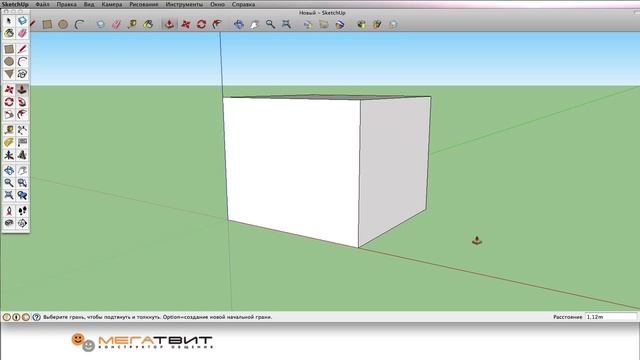
Task: Open the Окно menu
Action: coord(217,4)
